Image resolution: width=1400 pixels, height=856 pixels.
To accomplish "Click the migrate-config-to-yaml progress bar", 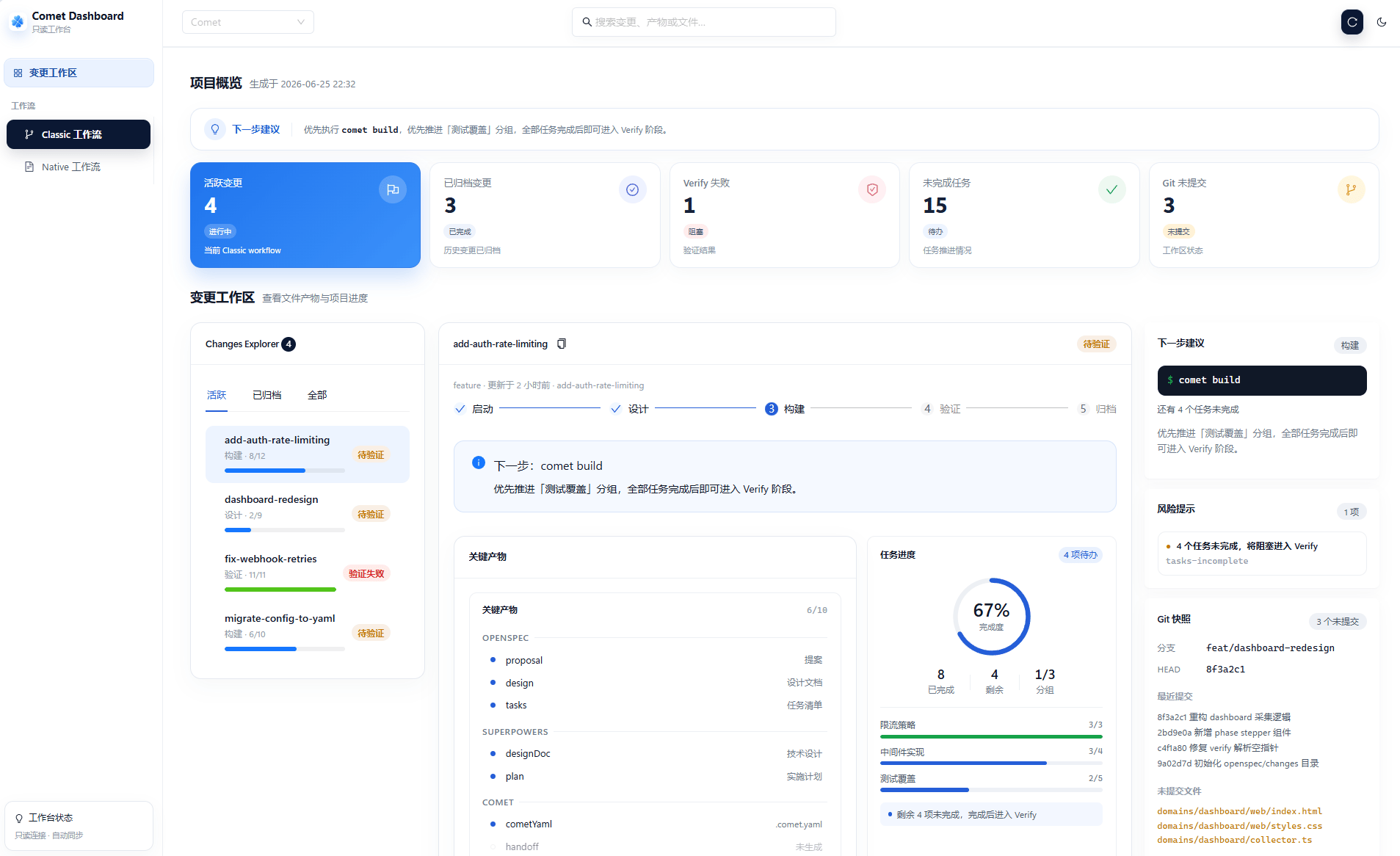I will pyautogui.click(x=285, y=649).
